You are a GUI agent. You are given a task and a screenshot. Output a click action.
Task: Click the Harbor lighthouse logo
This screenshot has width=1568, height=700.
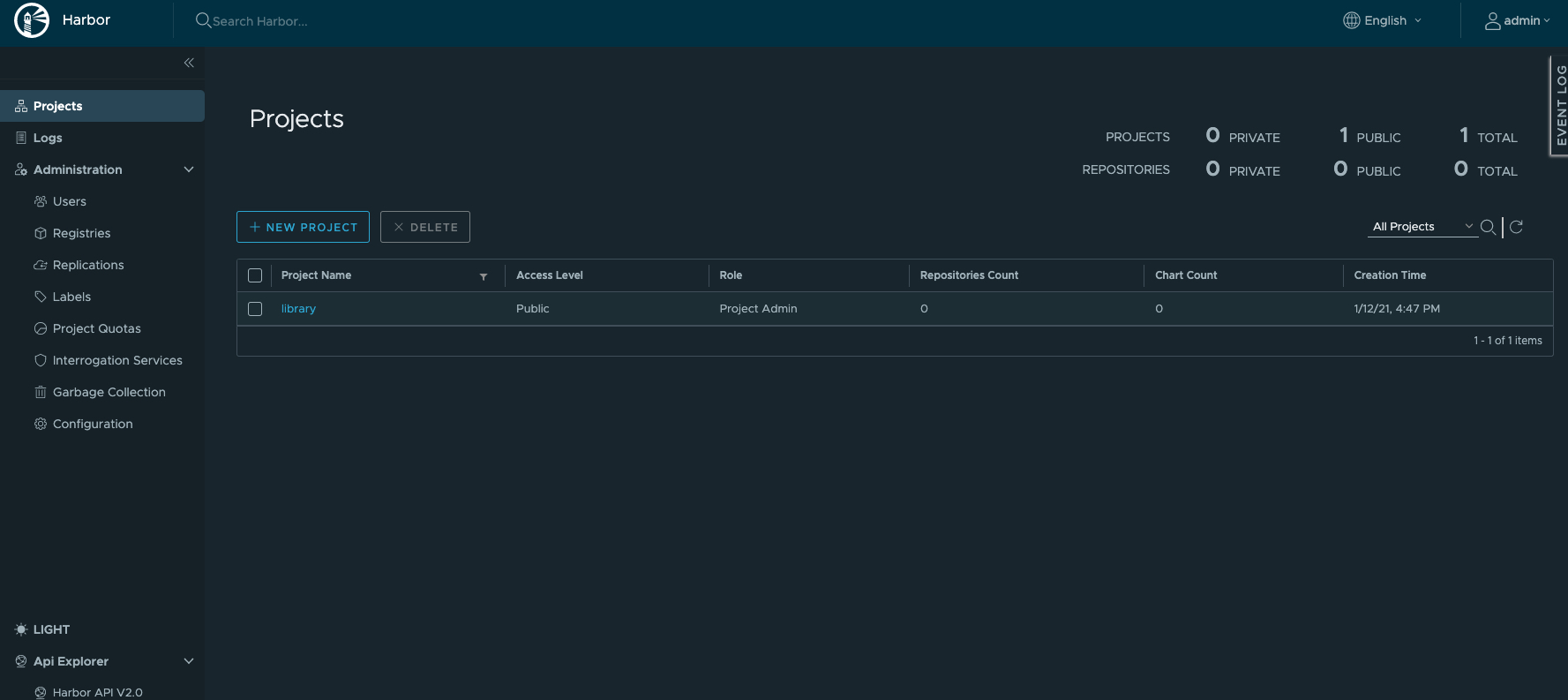32,20
